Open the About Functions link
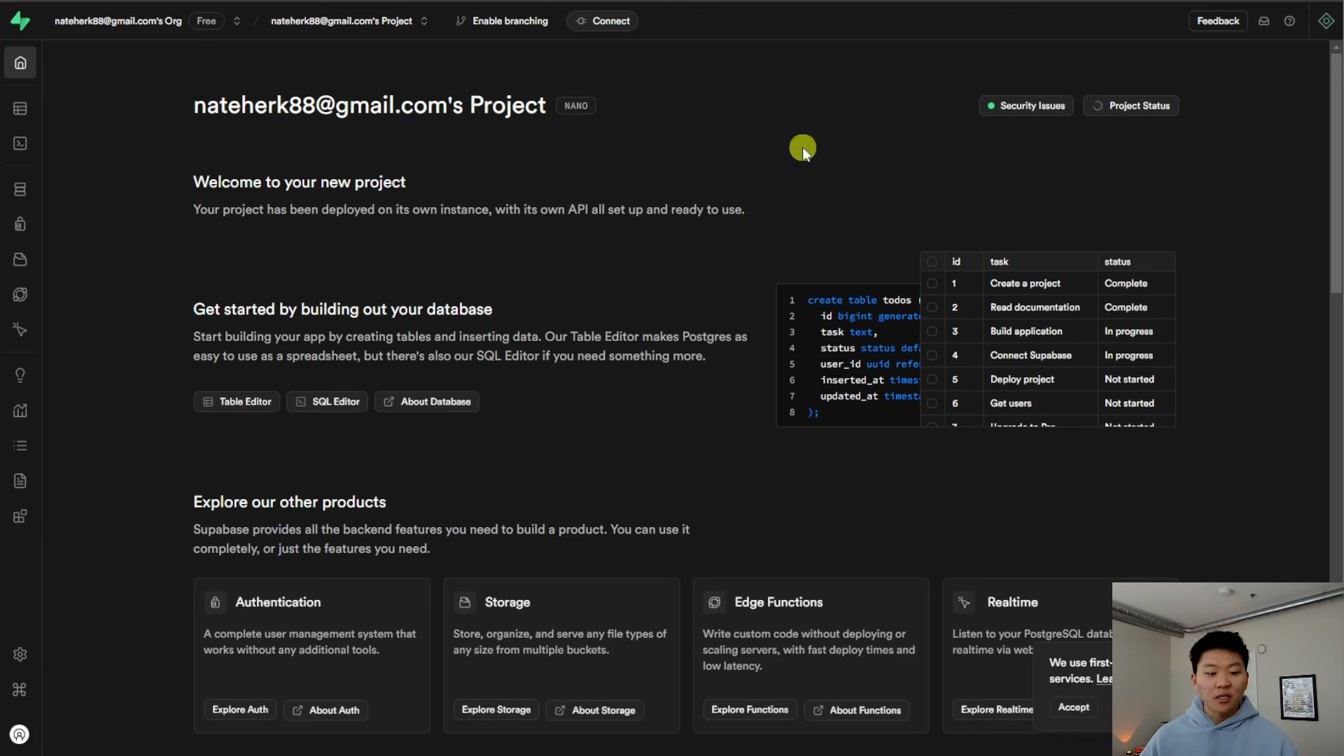1344x756 pixels. (857, 710)
